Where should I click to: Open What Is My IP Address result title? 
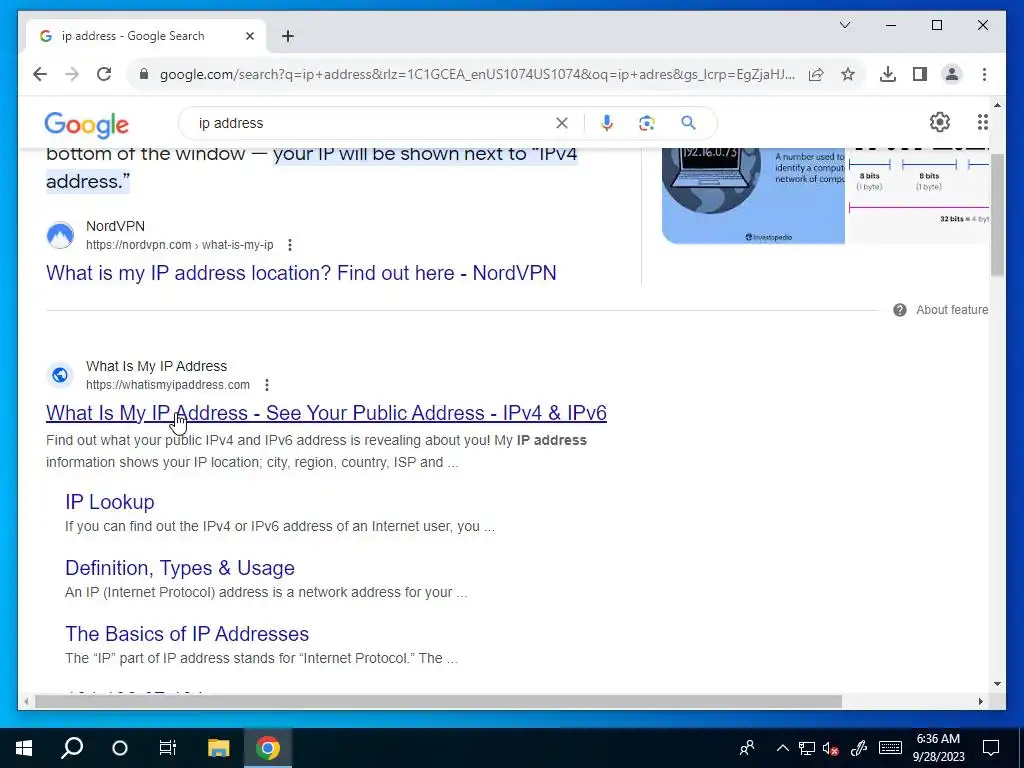(326, 413)
